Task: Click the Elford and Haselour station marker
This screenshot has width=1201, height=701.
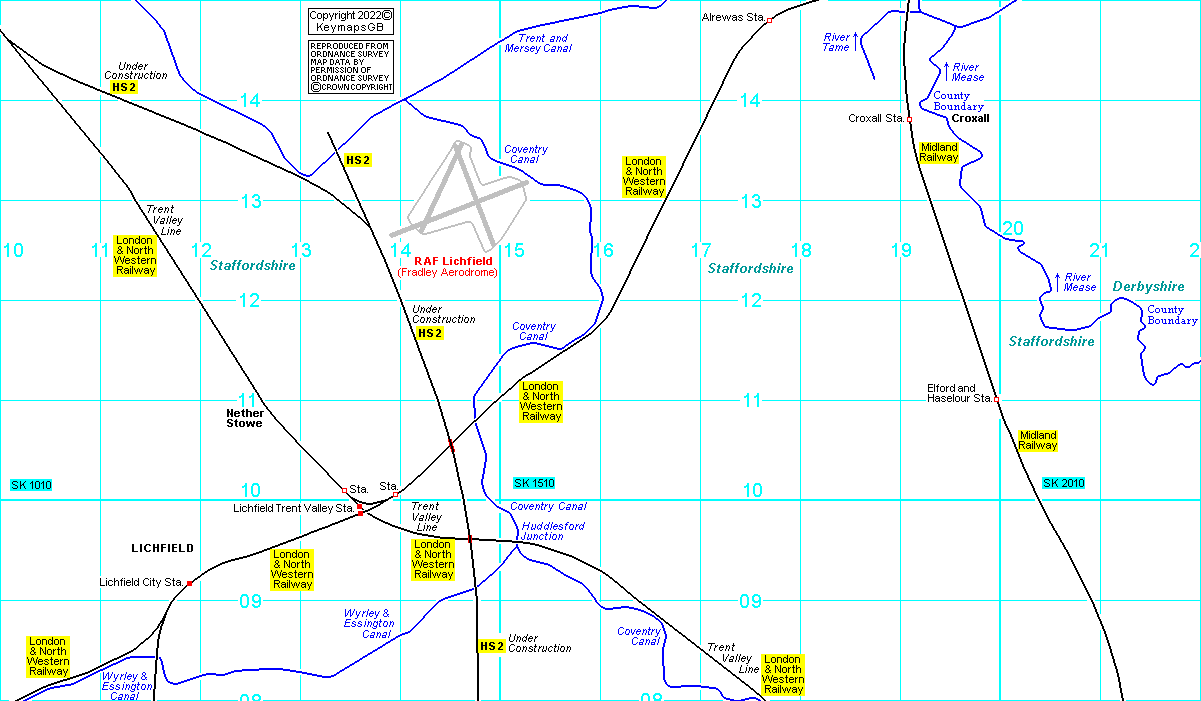Action: [x=996, y=399]
